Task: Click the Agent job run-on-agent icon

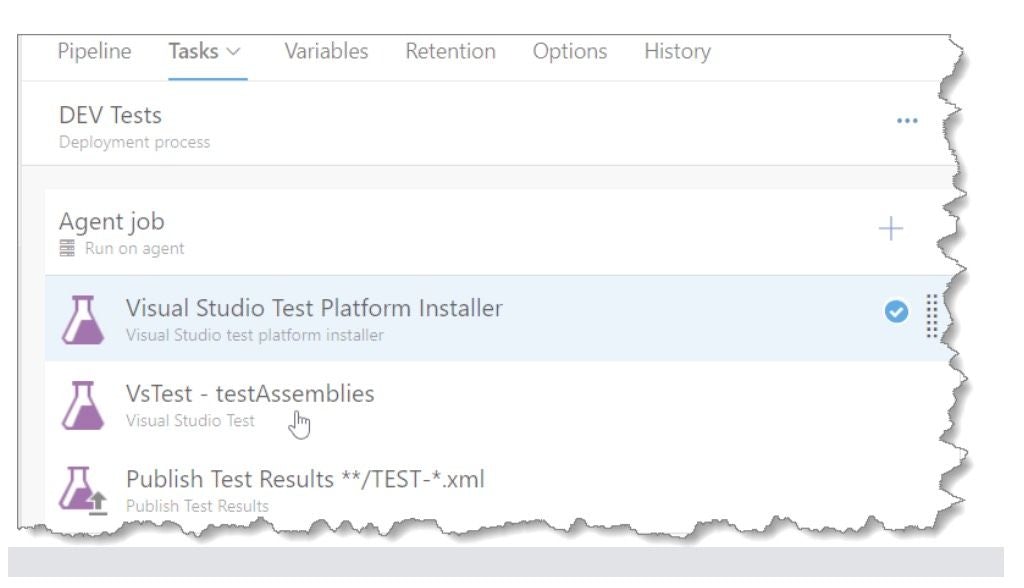Action: pyautogui.click(x=67, y=248)
